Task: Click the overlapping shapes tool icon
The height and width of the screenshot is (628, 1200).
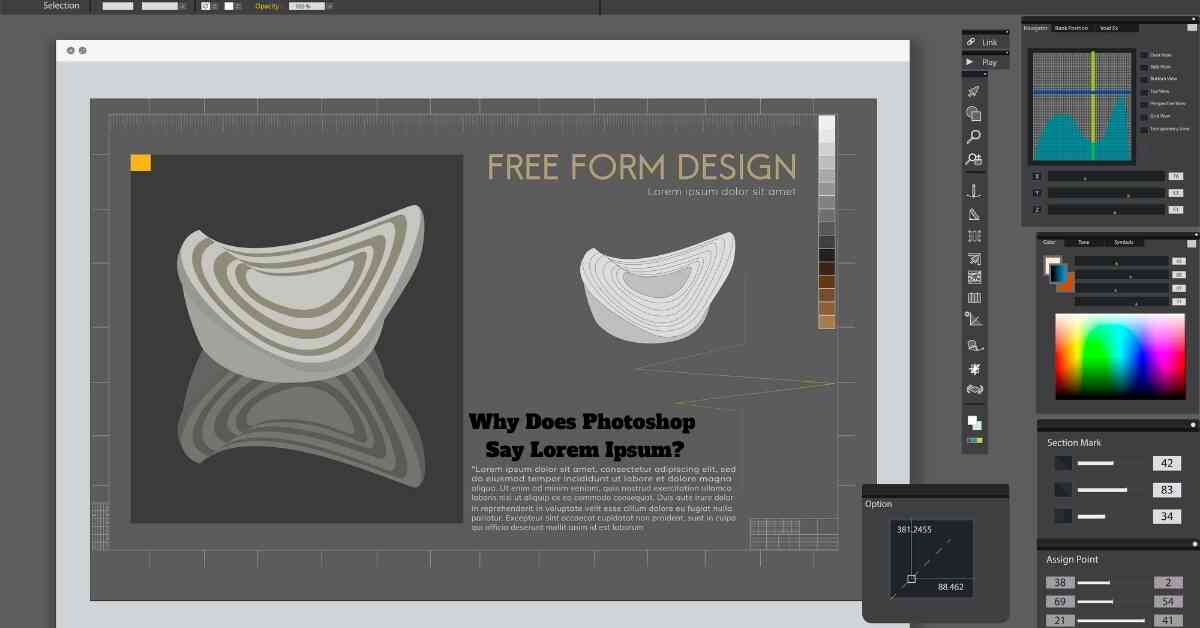Action: [x=973, y=114]
